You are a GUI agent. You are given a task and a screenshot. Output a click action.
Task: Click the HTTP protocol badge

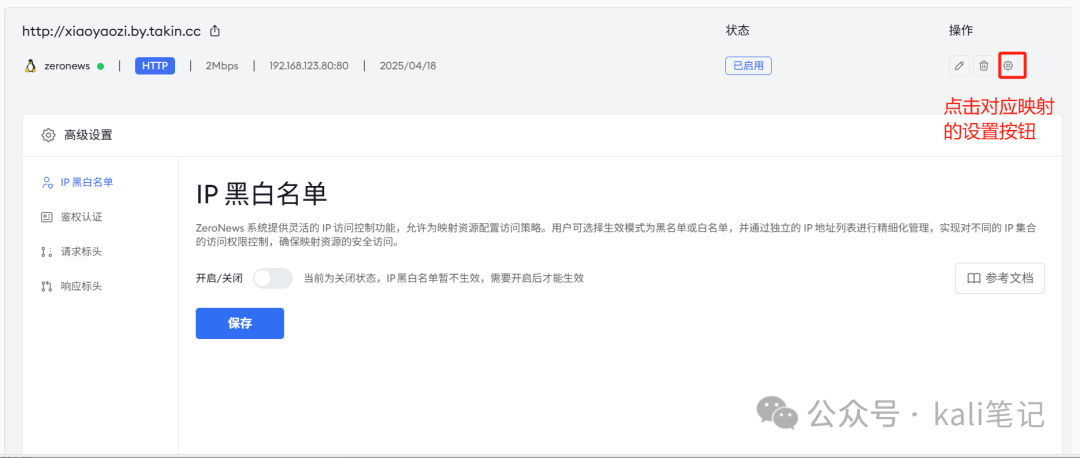tap(155, 66)
